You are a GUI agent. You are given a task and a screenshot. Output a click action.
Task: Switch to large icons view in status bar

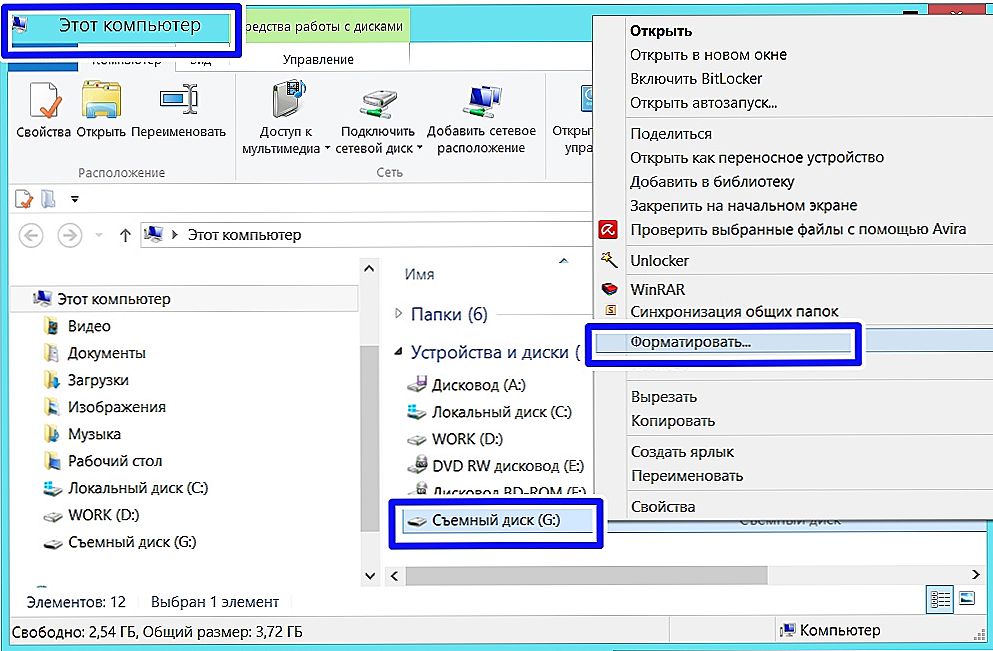coord(966,599)
